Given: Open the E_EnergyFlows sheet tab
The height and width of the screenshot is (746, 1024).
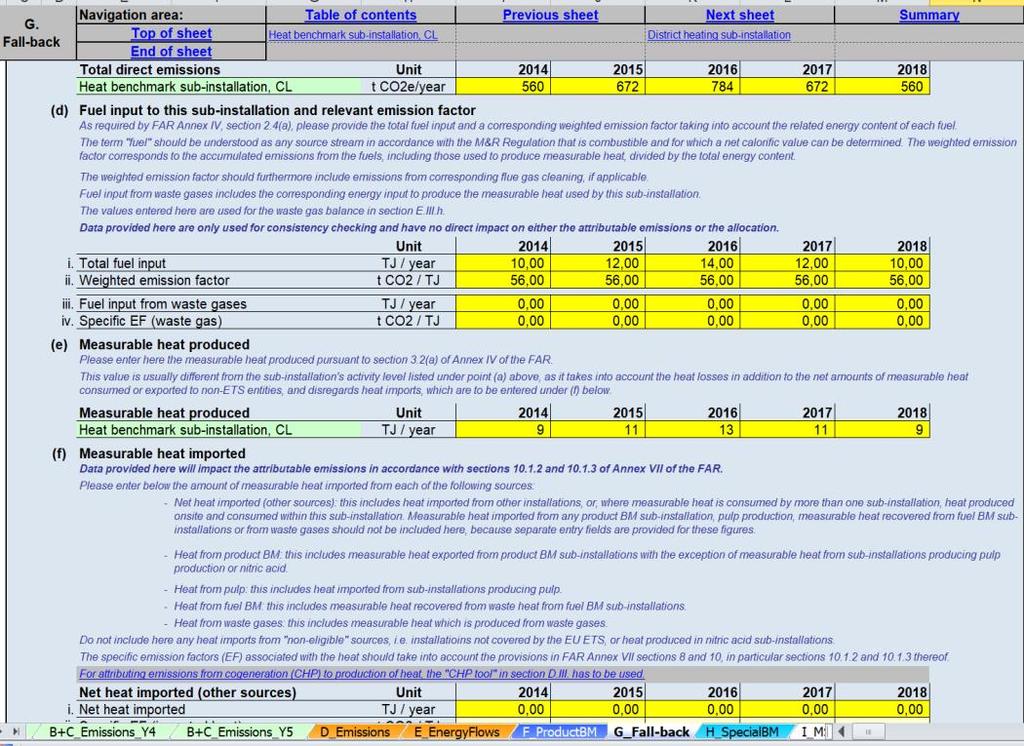Looking at the screenshot, I should 456,732.
